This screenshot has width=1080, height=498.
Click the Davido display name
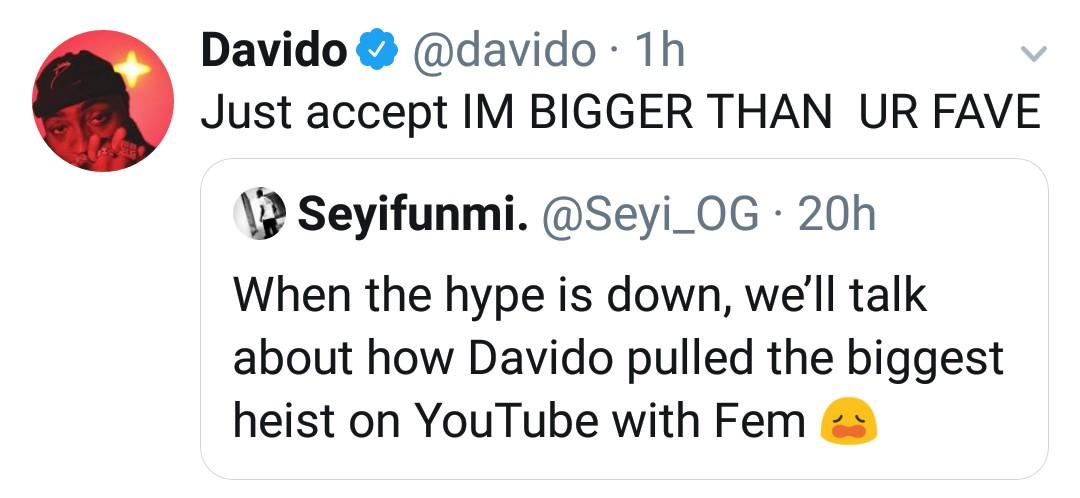click(x=272, y=51)
